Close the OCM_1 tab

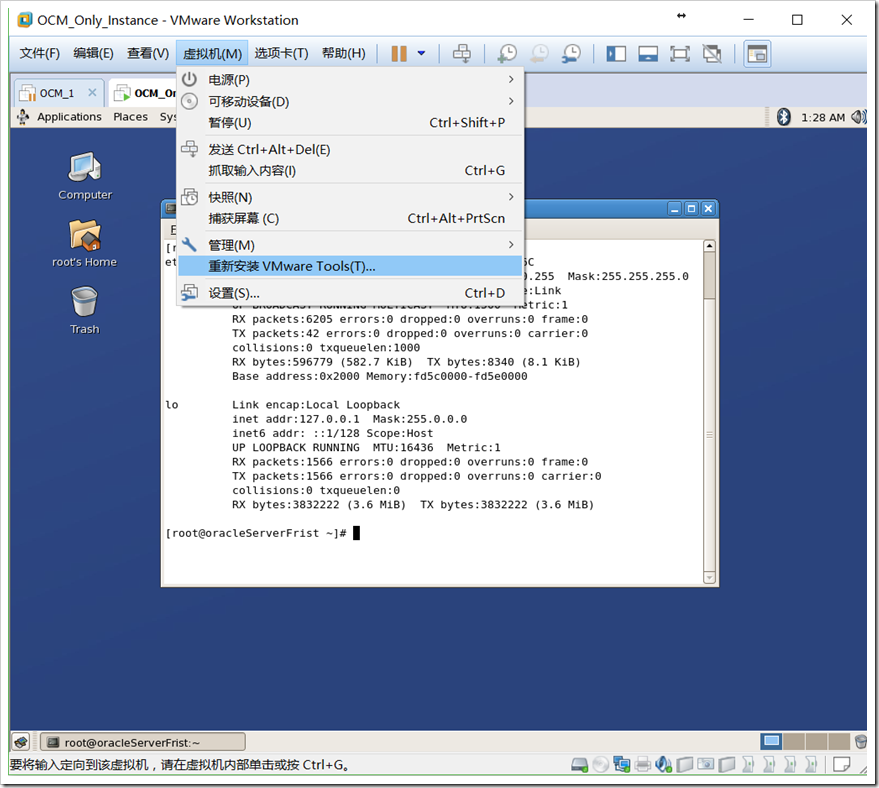(92, 92)
